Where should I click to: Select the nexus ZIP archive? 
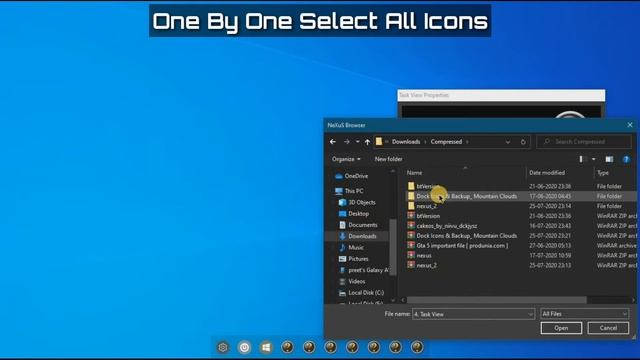tap(424, 256)
